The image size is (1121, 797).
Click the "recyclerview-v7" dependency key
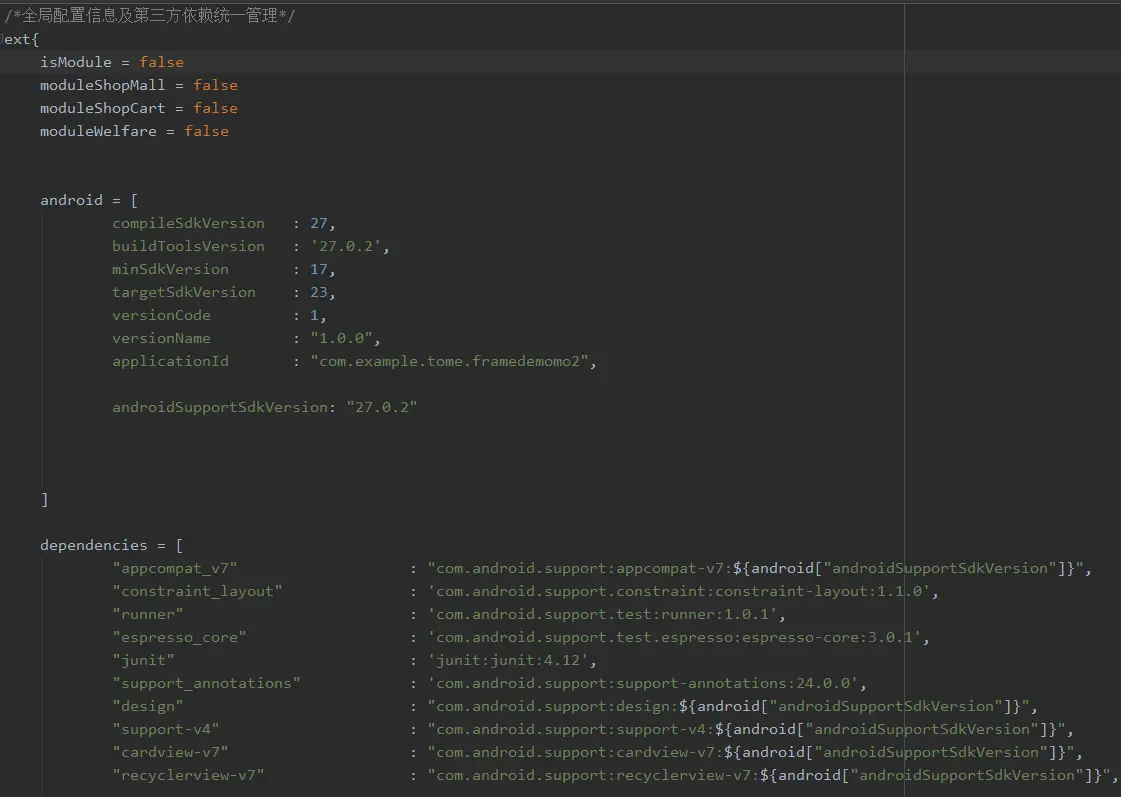click(x=188, y=775)
